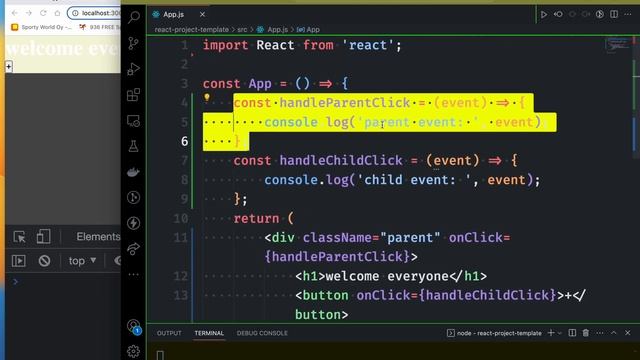This screenshot has height=360, width=640.
Task: Open the DevTools Elements tab
Action: click(98, 237)
